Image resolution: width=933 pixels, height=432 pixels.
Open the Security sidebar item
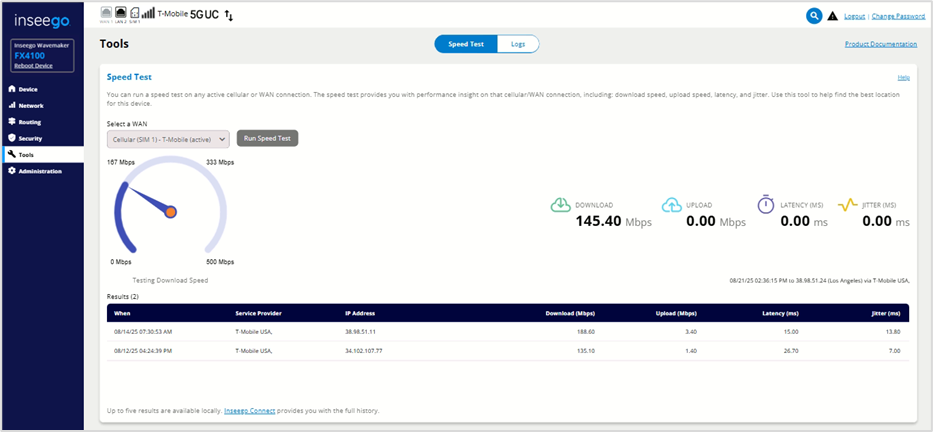[30, 138]
